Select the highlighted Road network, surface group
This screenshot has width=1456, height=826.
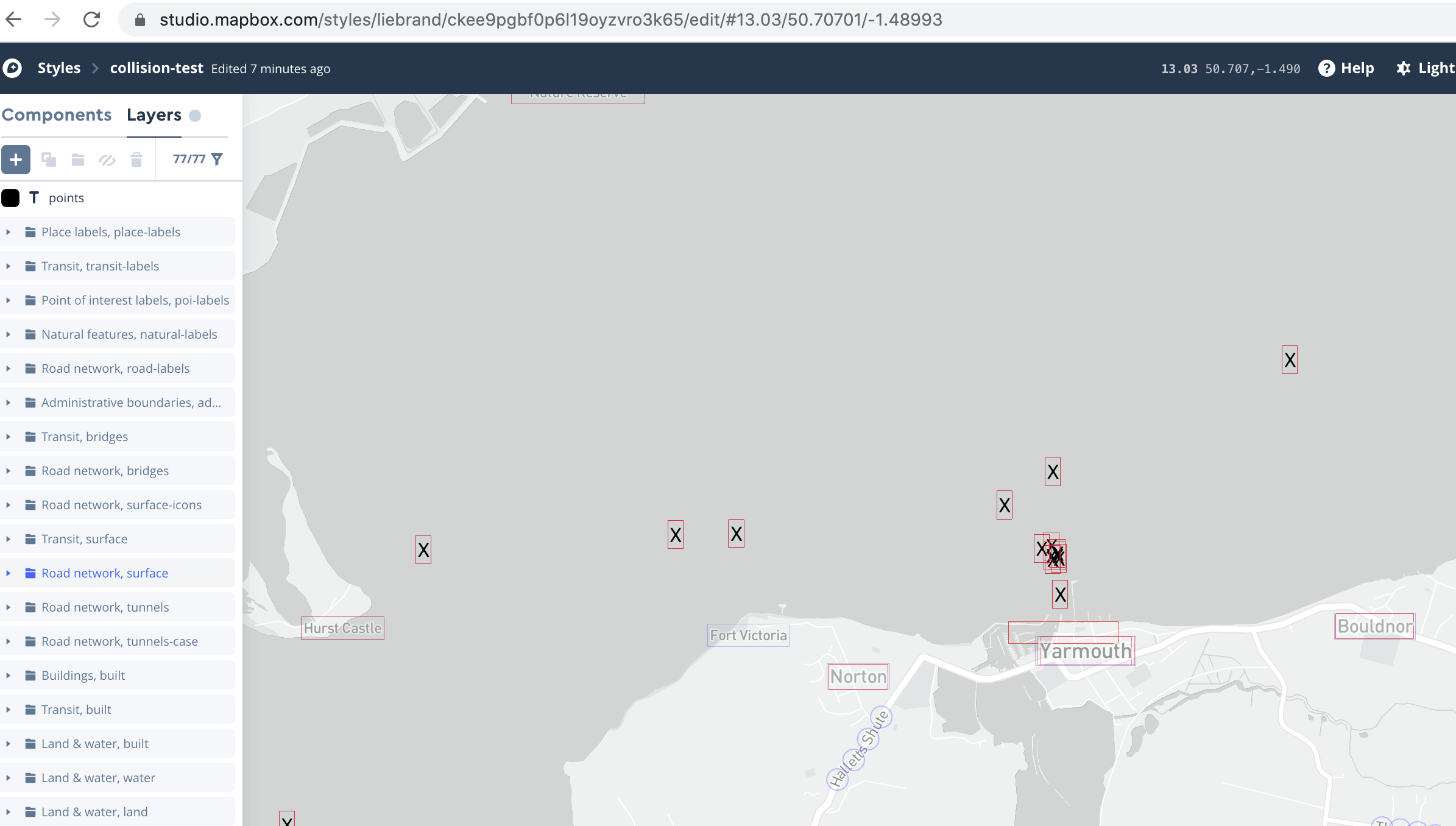click(x=118, y=573)
